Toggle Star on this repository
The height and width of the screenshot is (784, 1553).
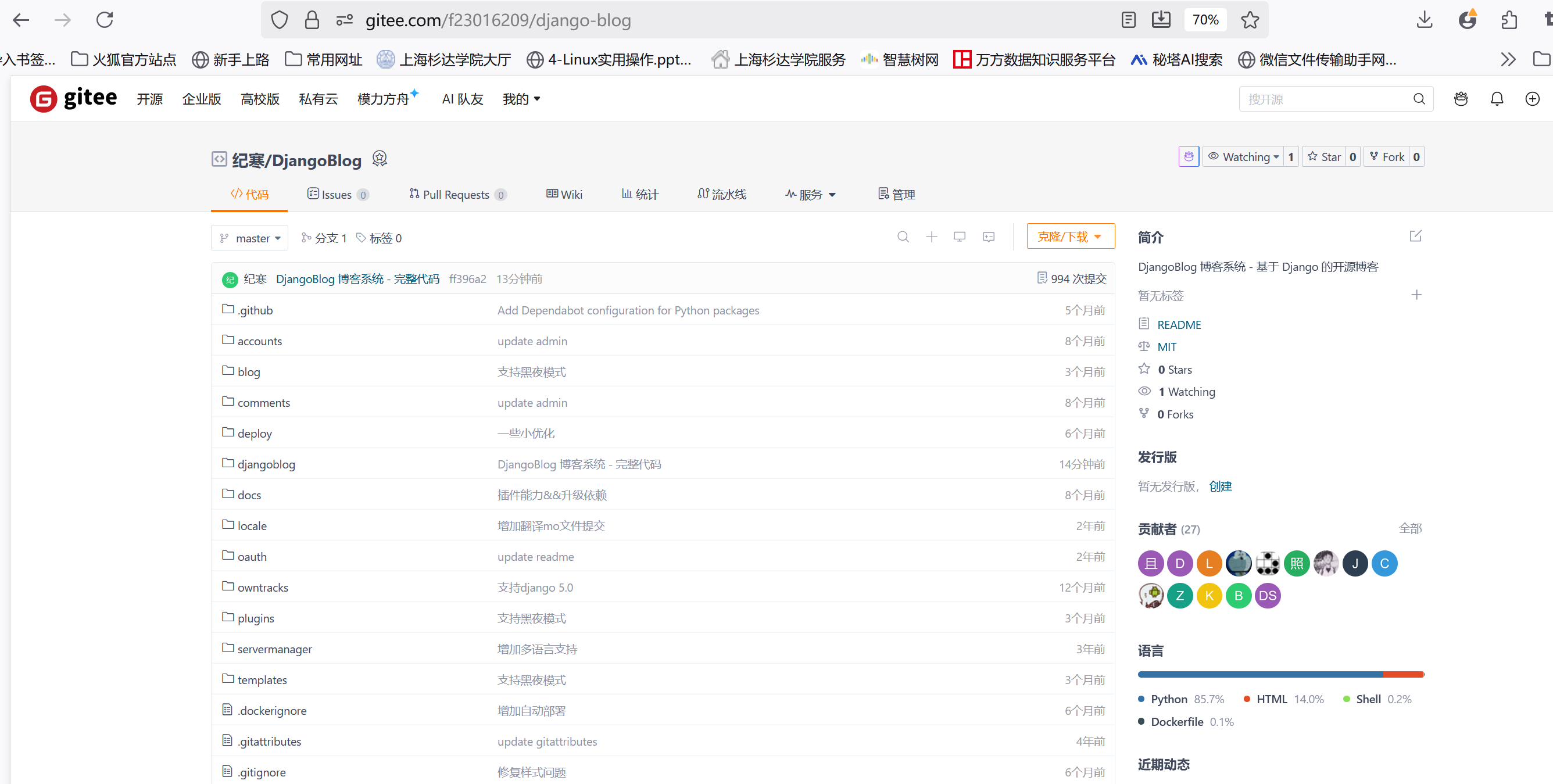pyautogui.click(x=1324, y=157)
